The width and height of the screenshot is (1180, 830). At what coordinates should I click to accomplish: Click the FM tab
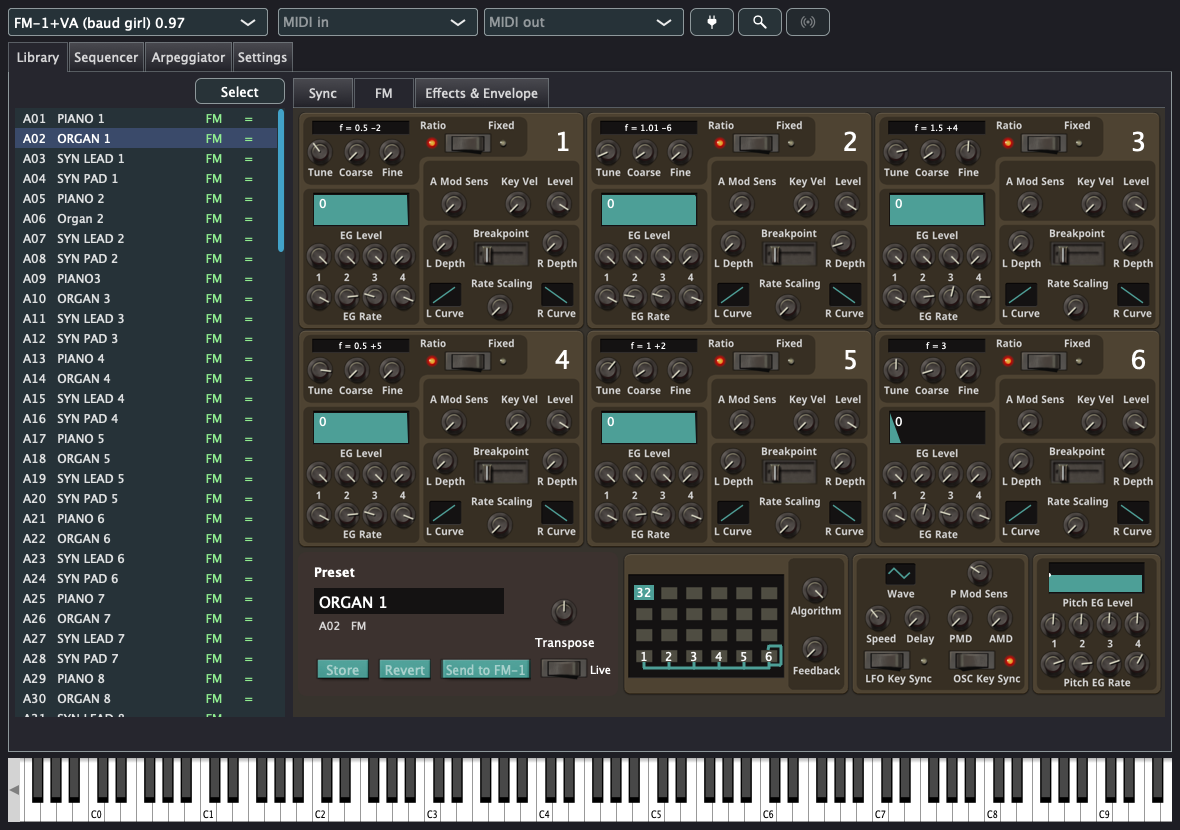(x=384, y=93)
